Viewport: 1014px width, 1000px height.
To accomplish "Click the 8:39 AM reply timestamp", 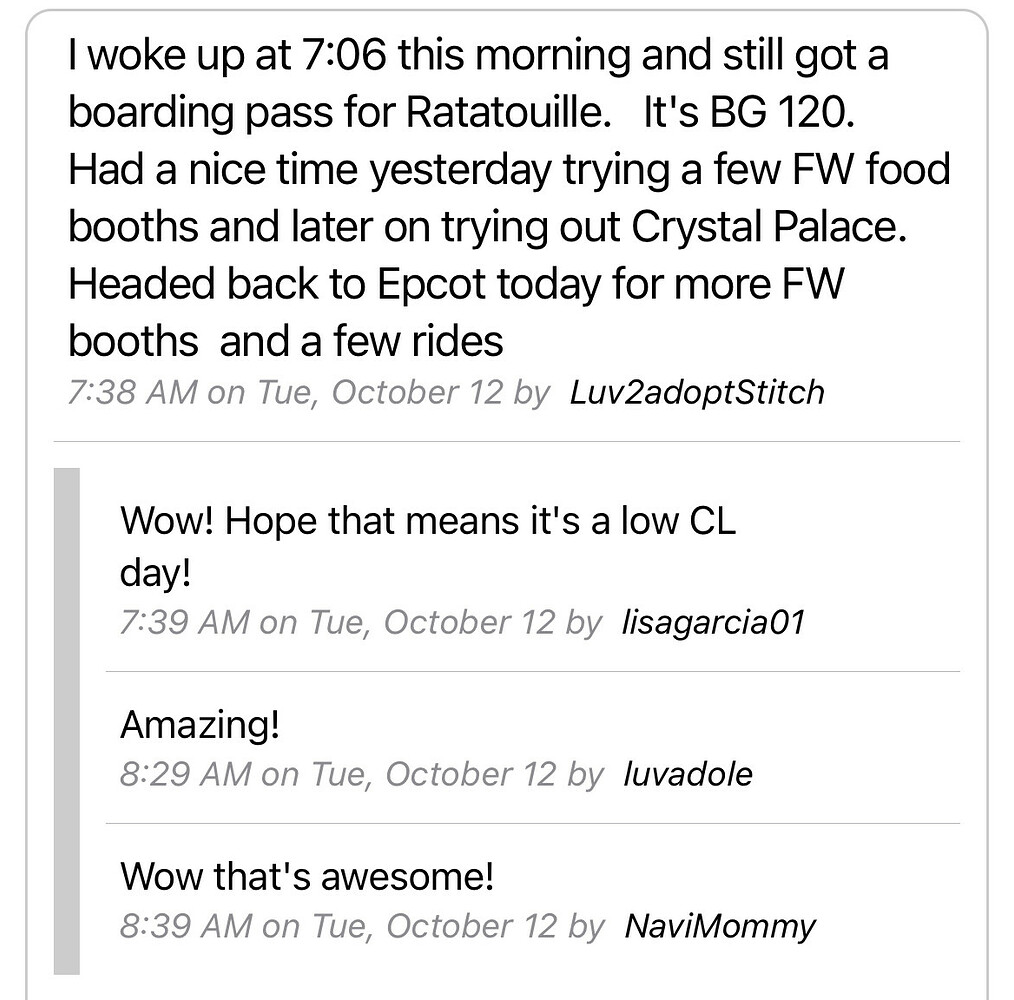I will click(x=360, y=926).
